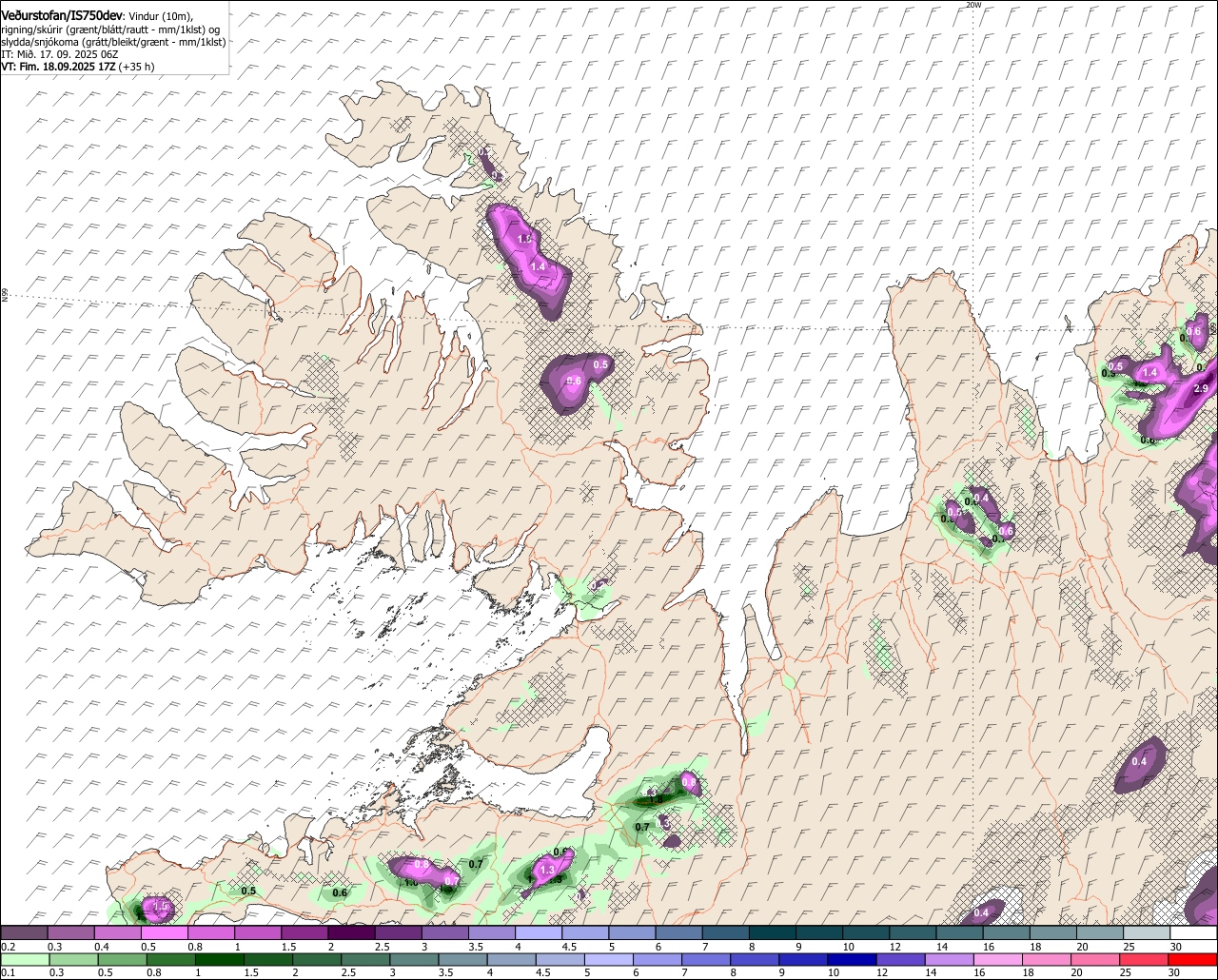
Task: Select dark plum 2 swatch in upper legend
Action: (351, 932)
